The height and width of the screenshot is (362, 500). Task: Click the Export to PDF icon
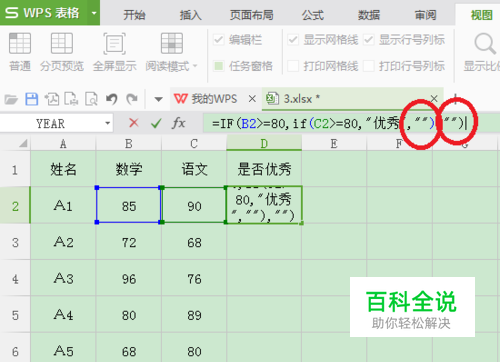tap(52, 99)
